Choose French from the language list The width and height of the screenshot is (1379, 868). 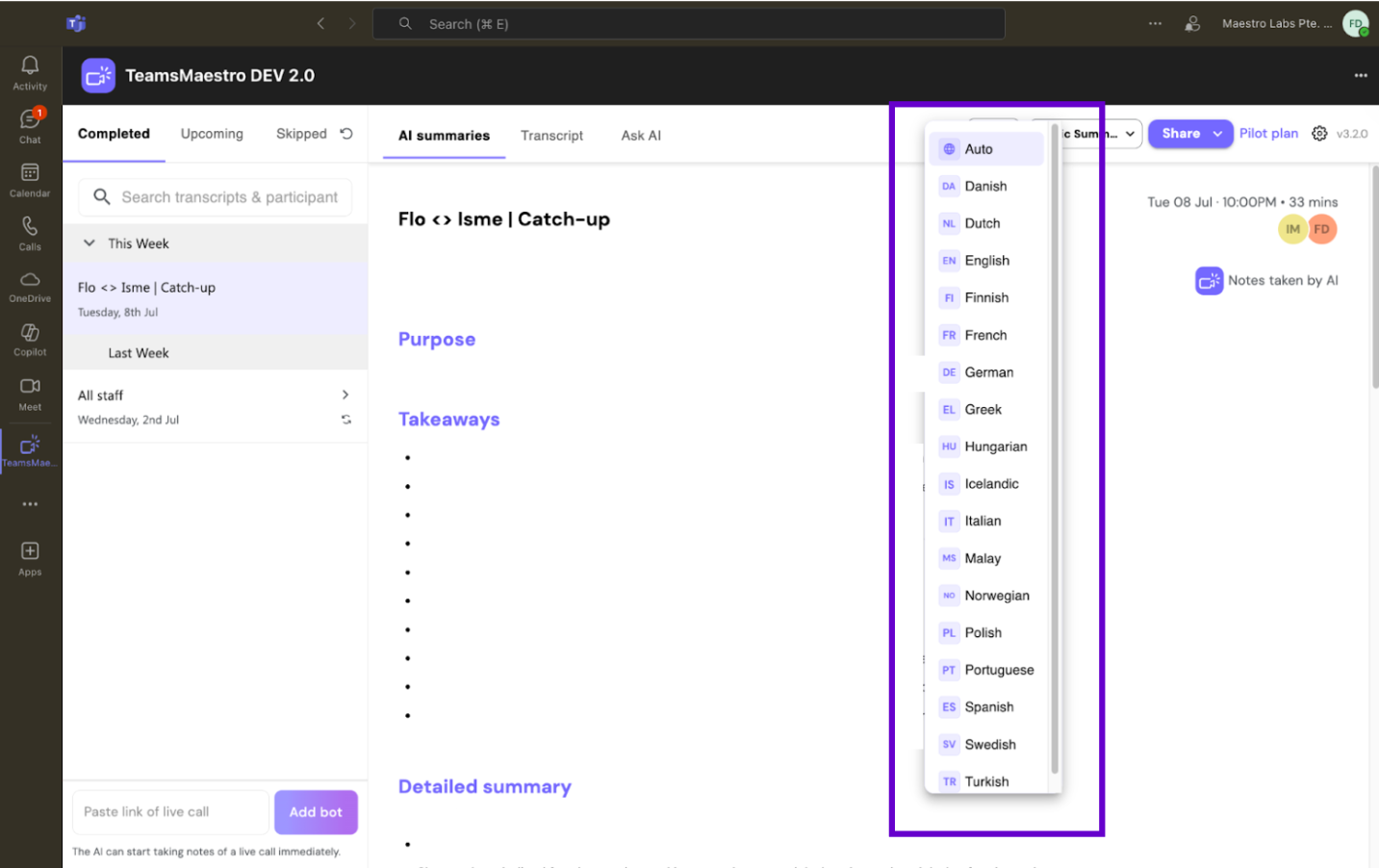[986, 335]
